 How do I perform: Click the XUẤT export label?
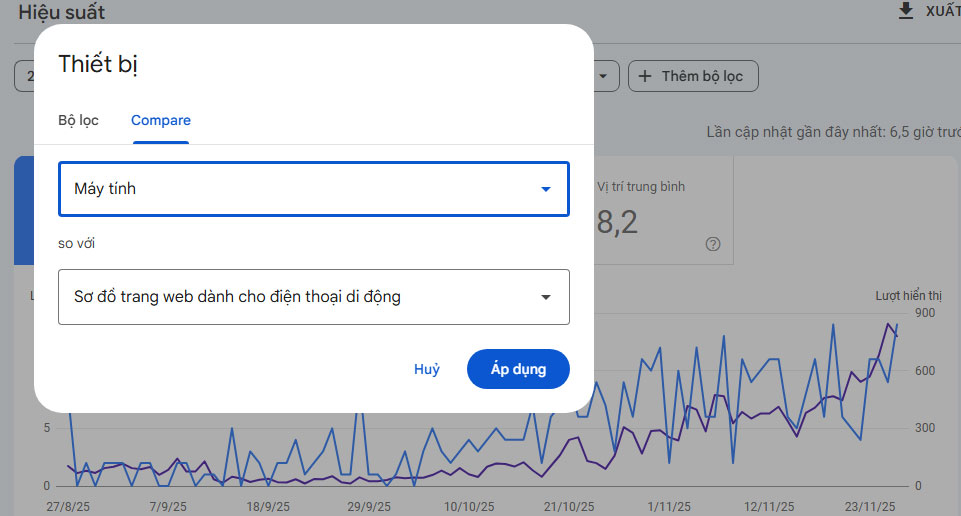(x=942, y=11)
